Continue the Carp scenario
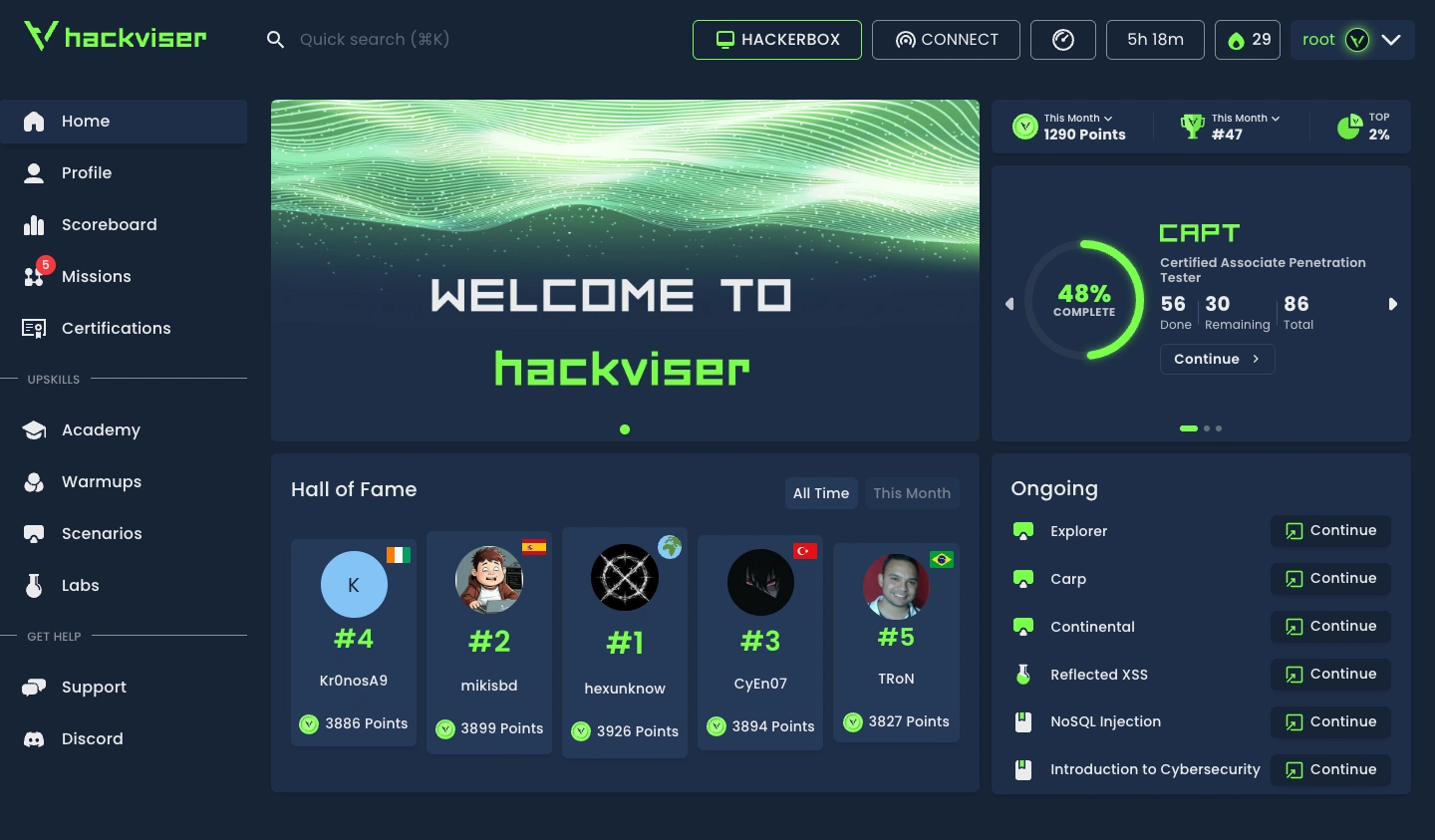Image resolution: width=1435 pixels, height=840 pixels. click(x=1330, y=579)
